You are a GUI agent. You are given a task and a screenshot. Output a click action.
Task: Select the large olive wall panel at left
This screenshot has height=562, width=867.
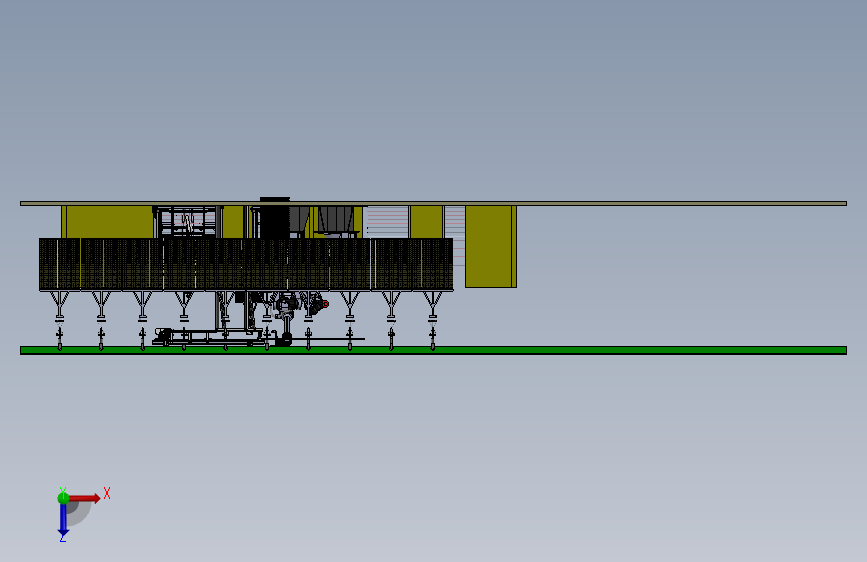[x=109, y=222]
